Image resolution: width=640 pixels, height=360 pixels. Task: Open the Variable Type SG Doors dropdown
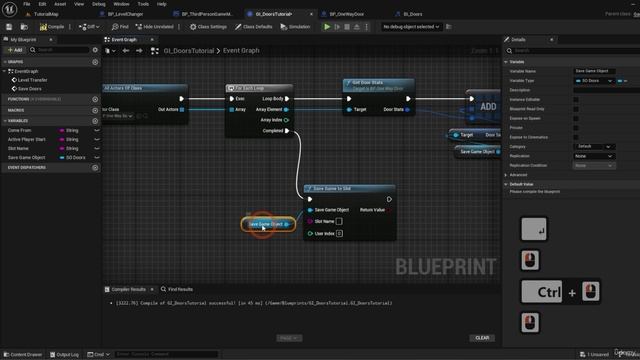pos(594,81)
